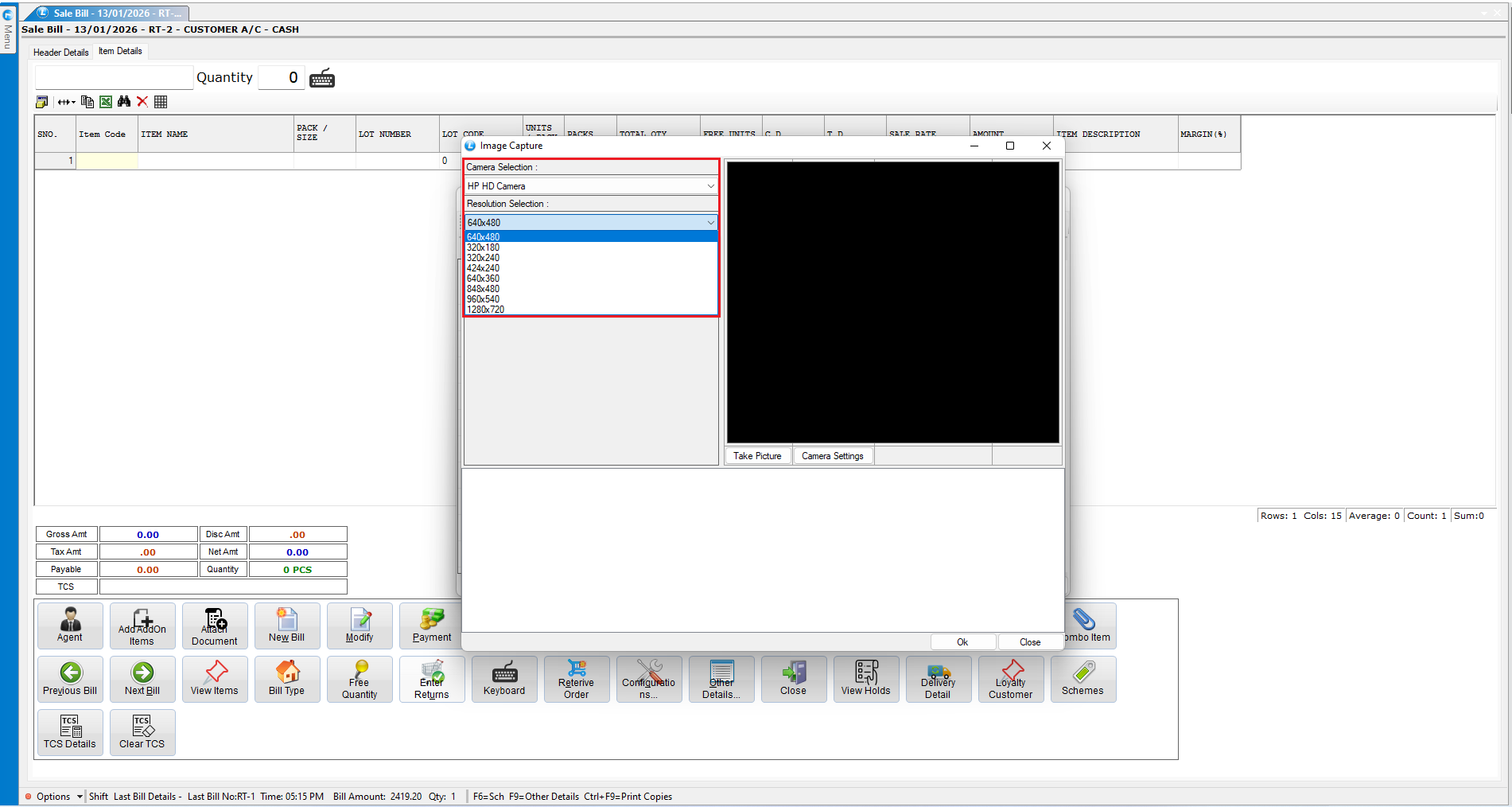1512x807 pixels.
Task: Select the Item Details tab
Action: coord(120,51)
